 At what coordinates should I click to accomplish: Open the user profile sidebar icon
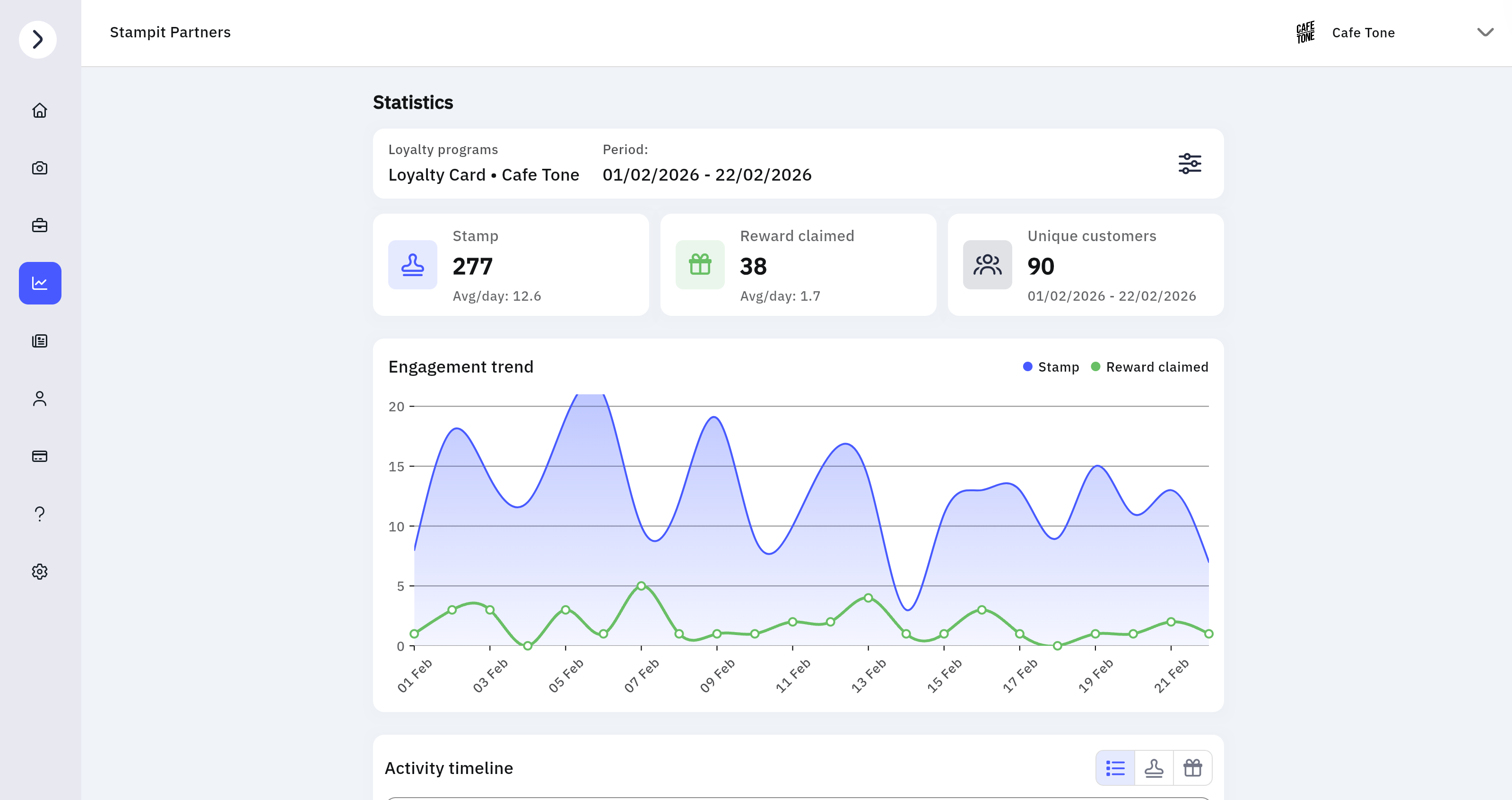pos(39,399)
